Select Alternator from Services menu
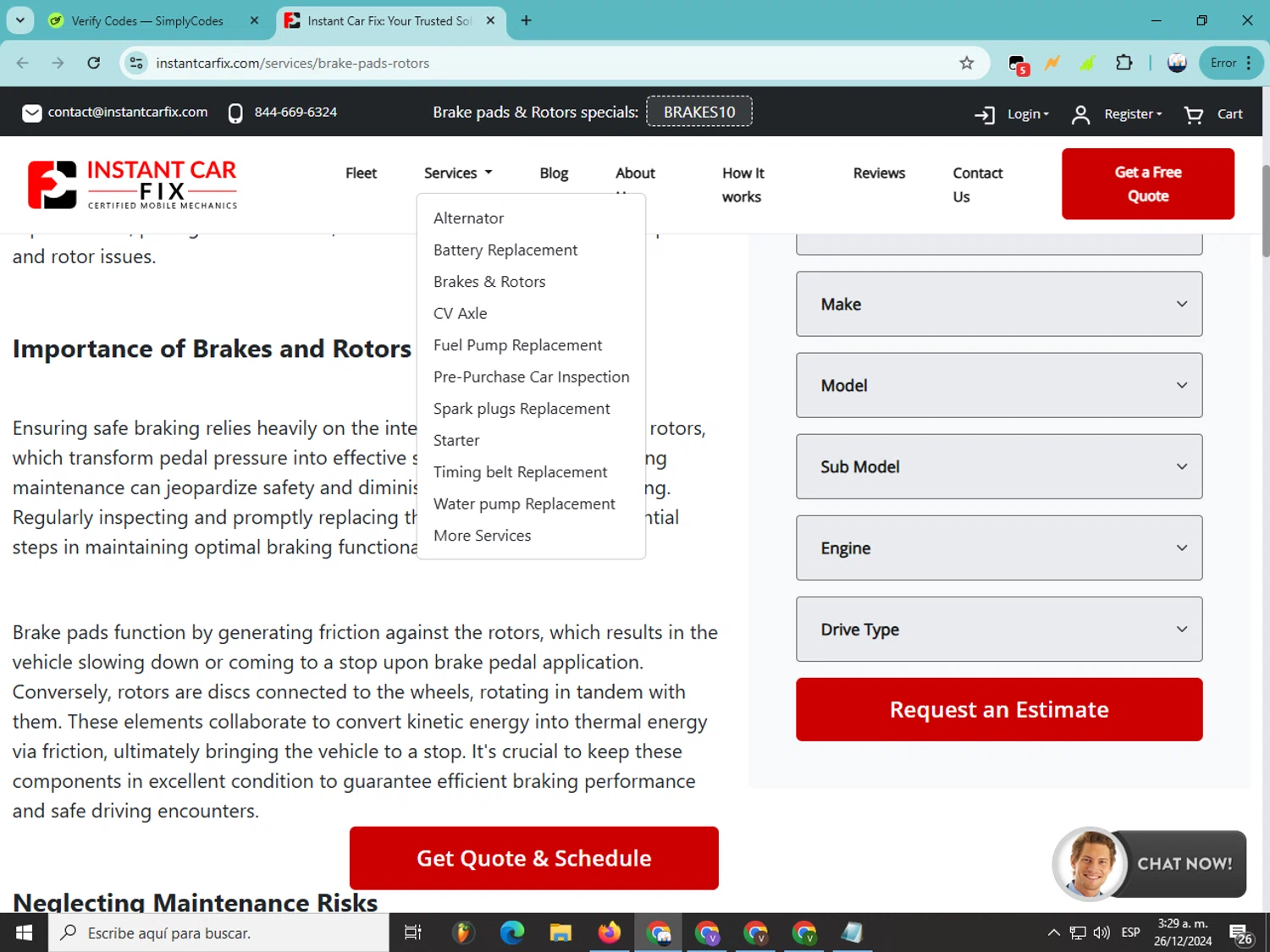Viewport: 1270px width, 952px height. coord(468,218)
